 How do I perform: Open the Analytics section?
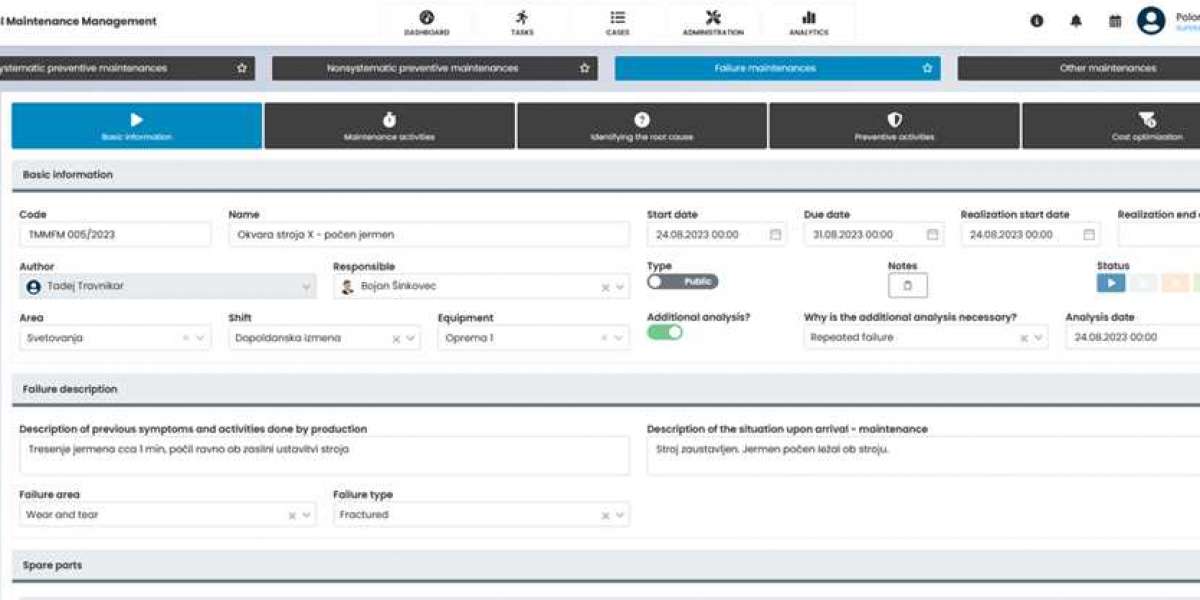(809, 22)
